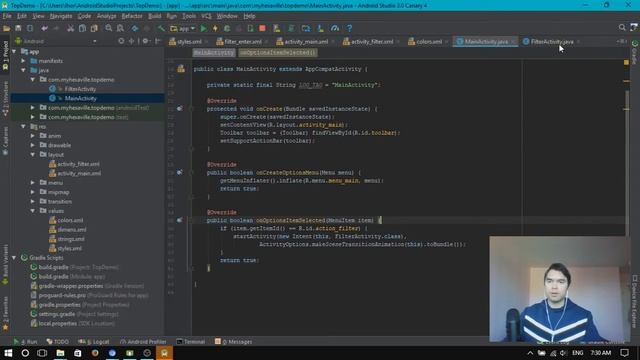Collapse the app module node
The width and height of the screenshot is (640, 360).
15,51
